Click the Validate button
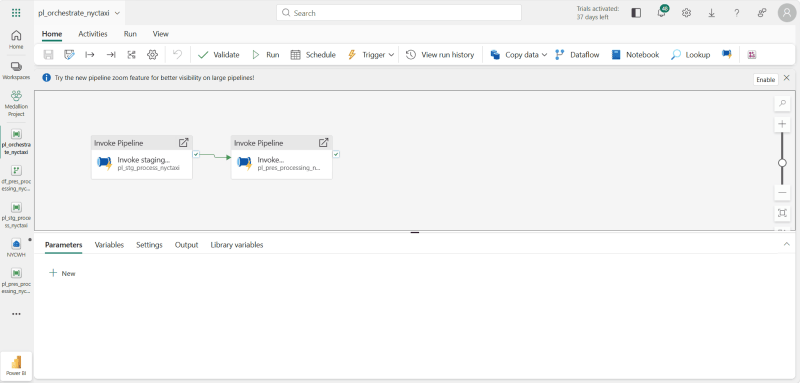Viewport: 800px width, 383px height. tap(218, 55)
